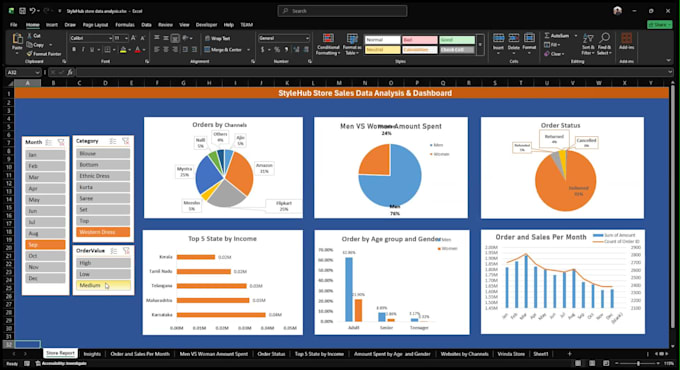Apply the Bad cell style
This screenshot has width=680, height=370.
tap(419, 40)
